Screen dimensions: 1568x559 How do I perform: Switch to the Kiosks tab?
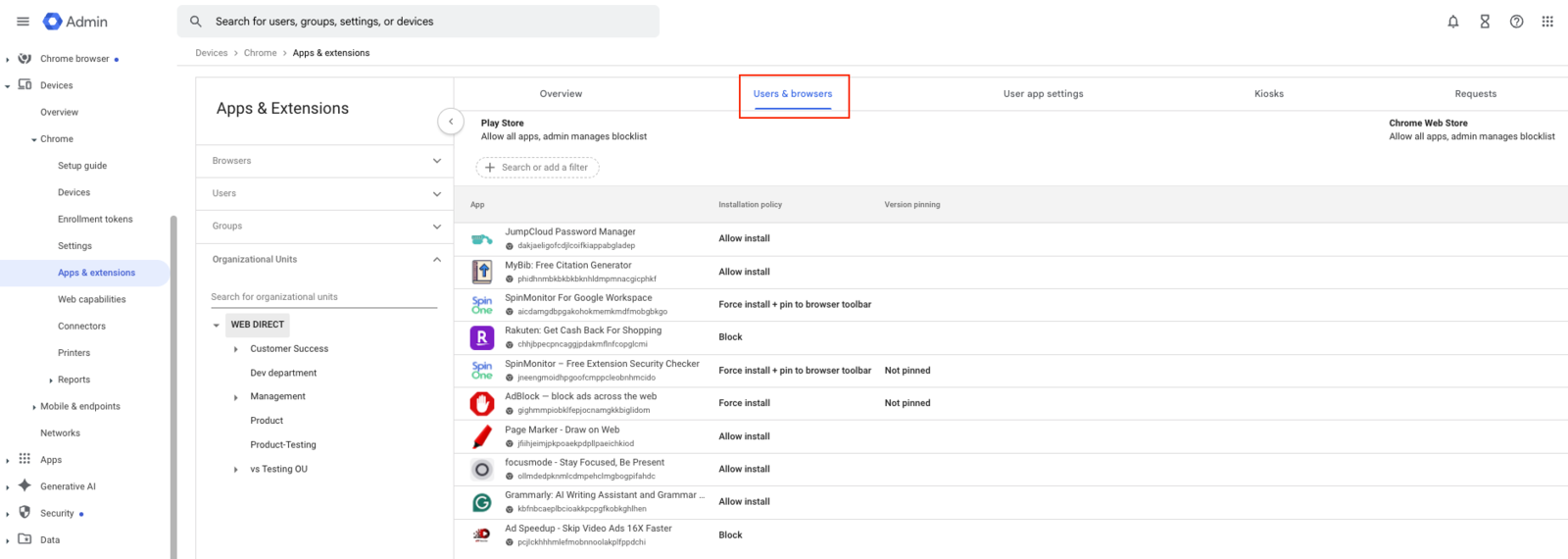pyautogui.click(x=1269, y=94)
